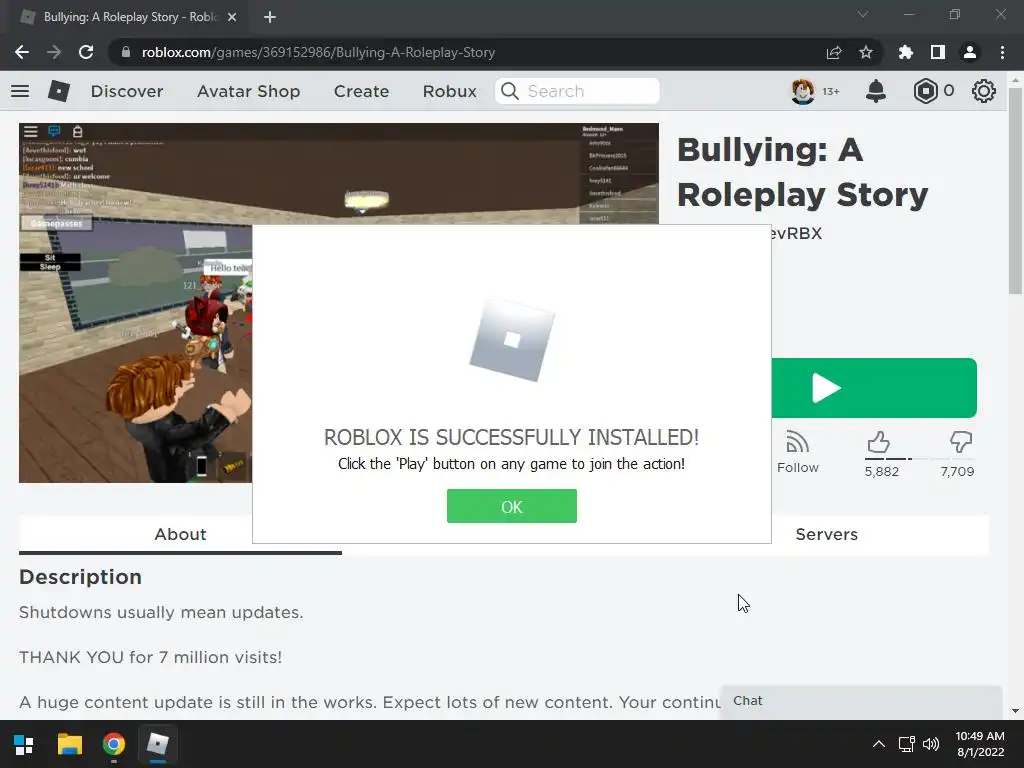This screenshot has width=1024, height=768.
Task: Open Chrome from the taskbar
Action: coord(114,744)
